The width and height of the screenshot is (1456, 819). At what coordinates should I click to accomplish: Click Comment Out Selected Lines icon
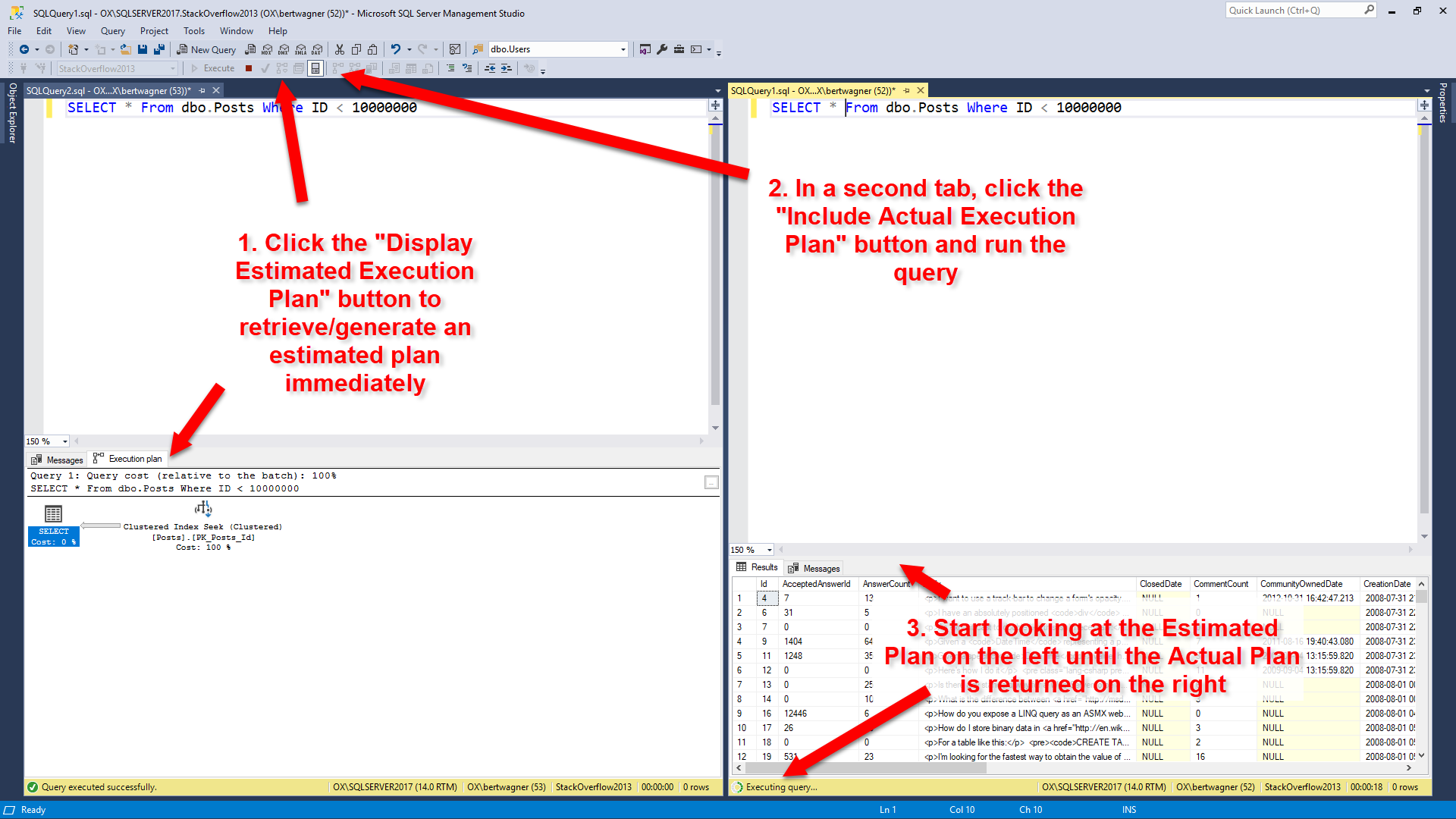(x=450, y=68)
